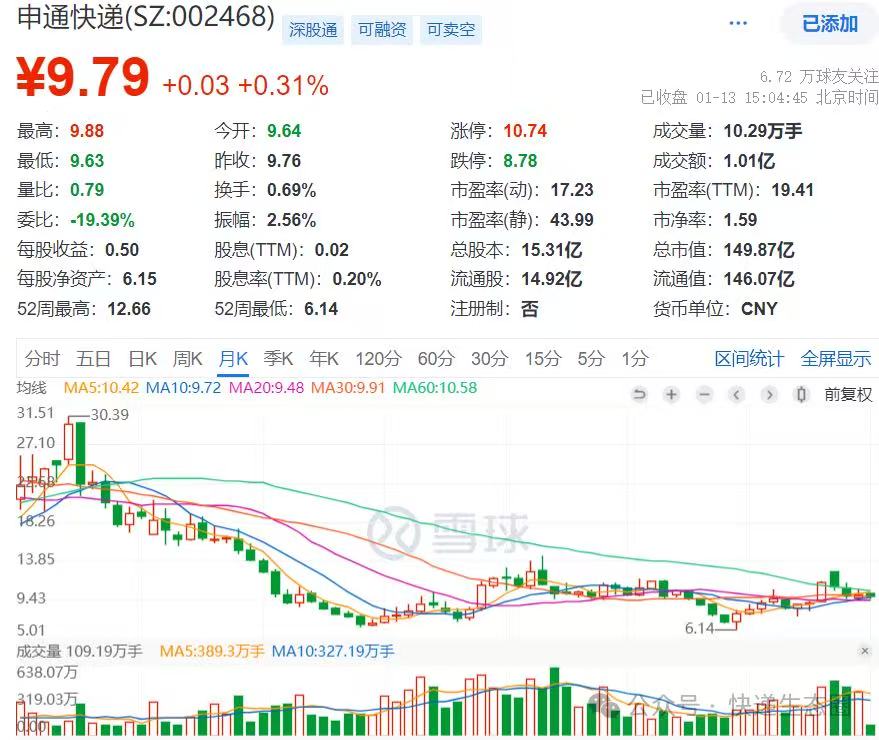The image size is (879, 740).
Task: Click the MA5:10.42 moving average label
Action: [101, 387]
